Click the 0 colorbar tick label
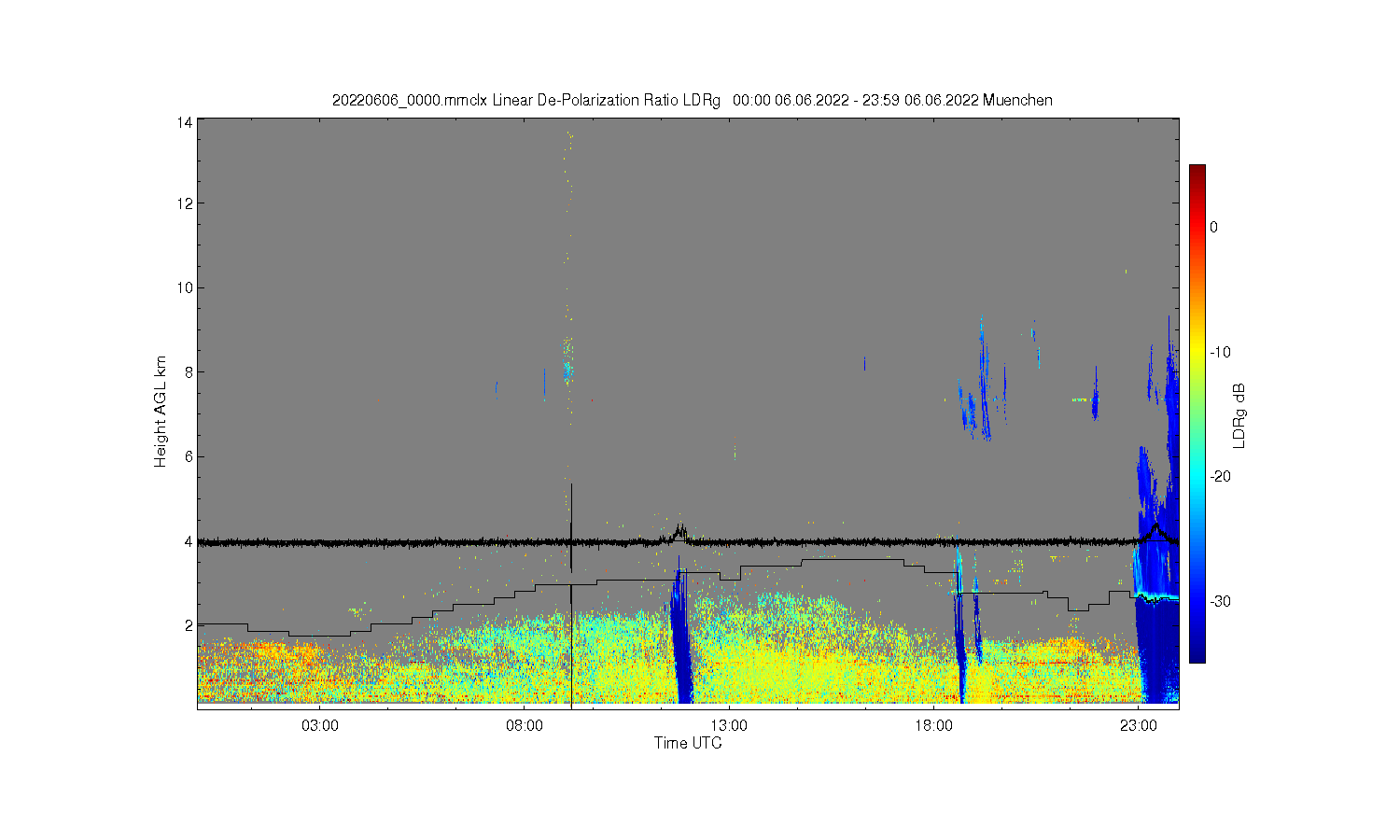Image resolution: width=1400 pixels, height=840 pixels. click(1214, 227)
